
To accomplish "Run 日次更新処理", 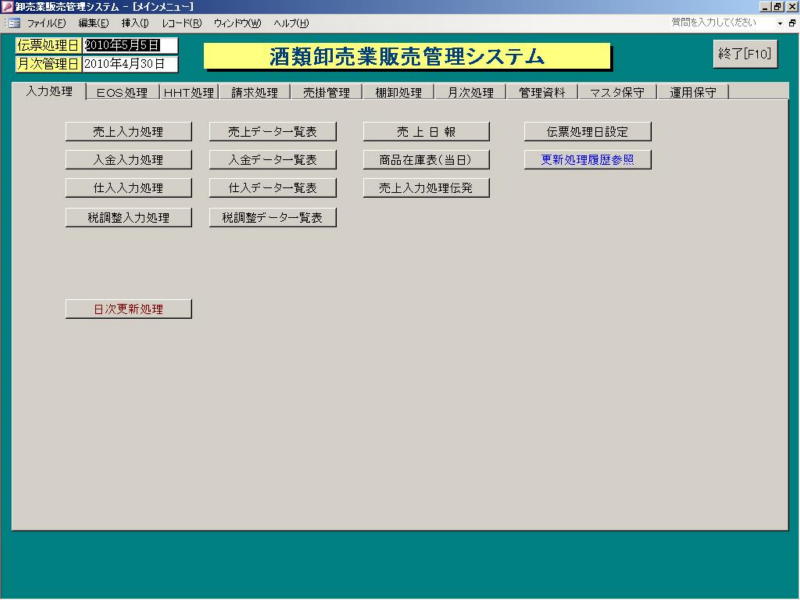I will (128, 309).
